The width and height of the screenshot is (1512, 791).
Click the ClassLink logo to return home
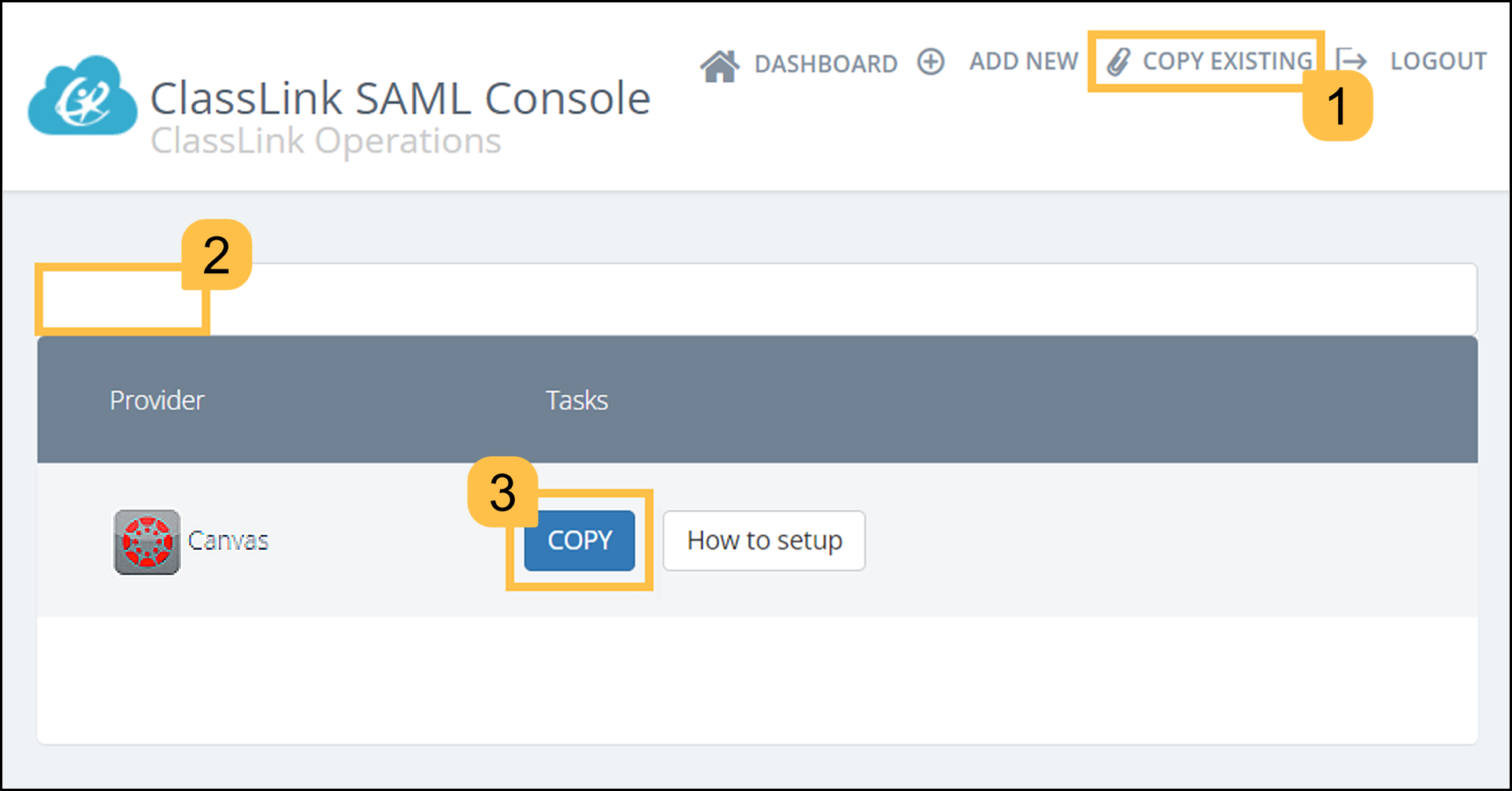tap(81, 95)
